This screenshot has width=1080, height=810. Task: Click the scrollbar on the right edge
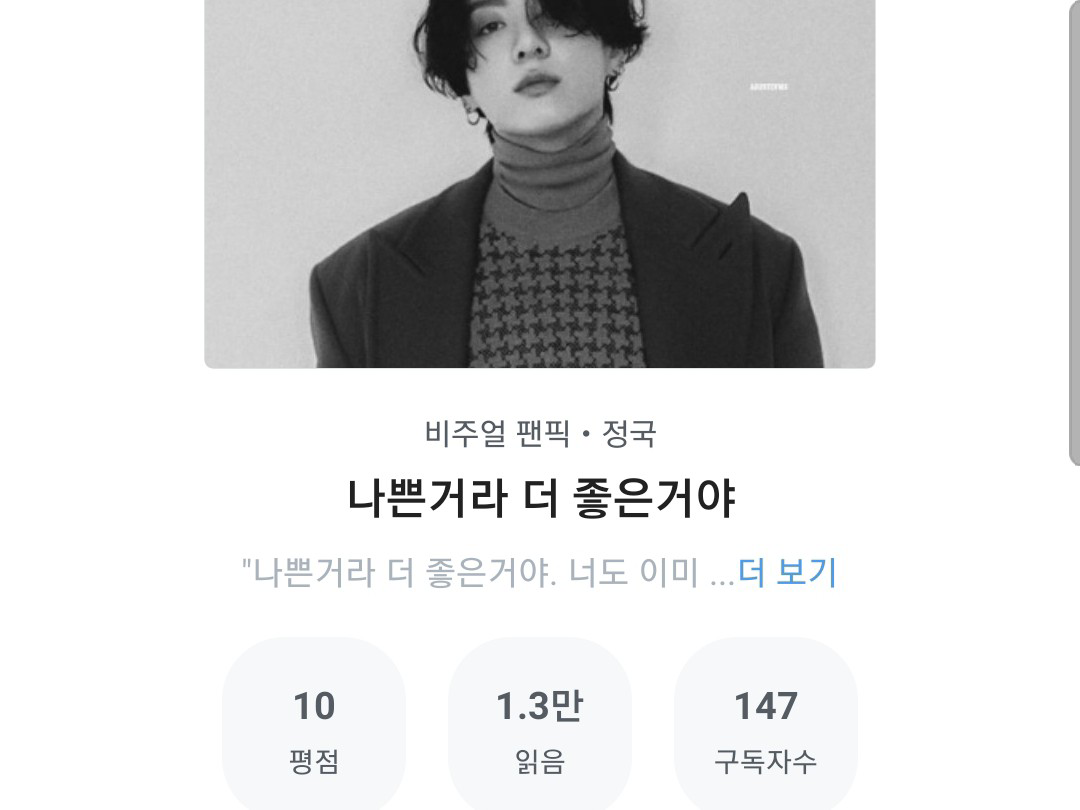coord(1074,233)
